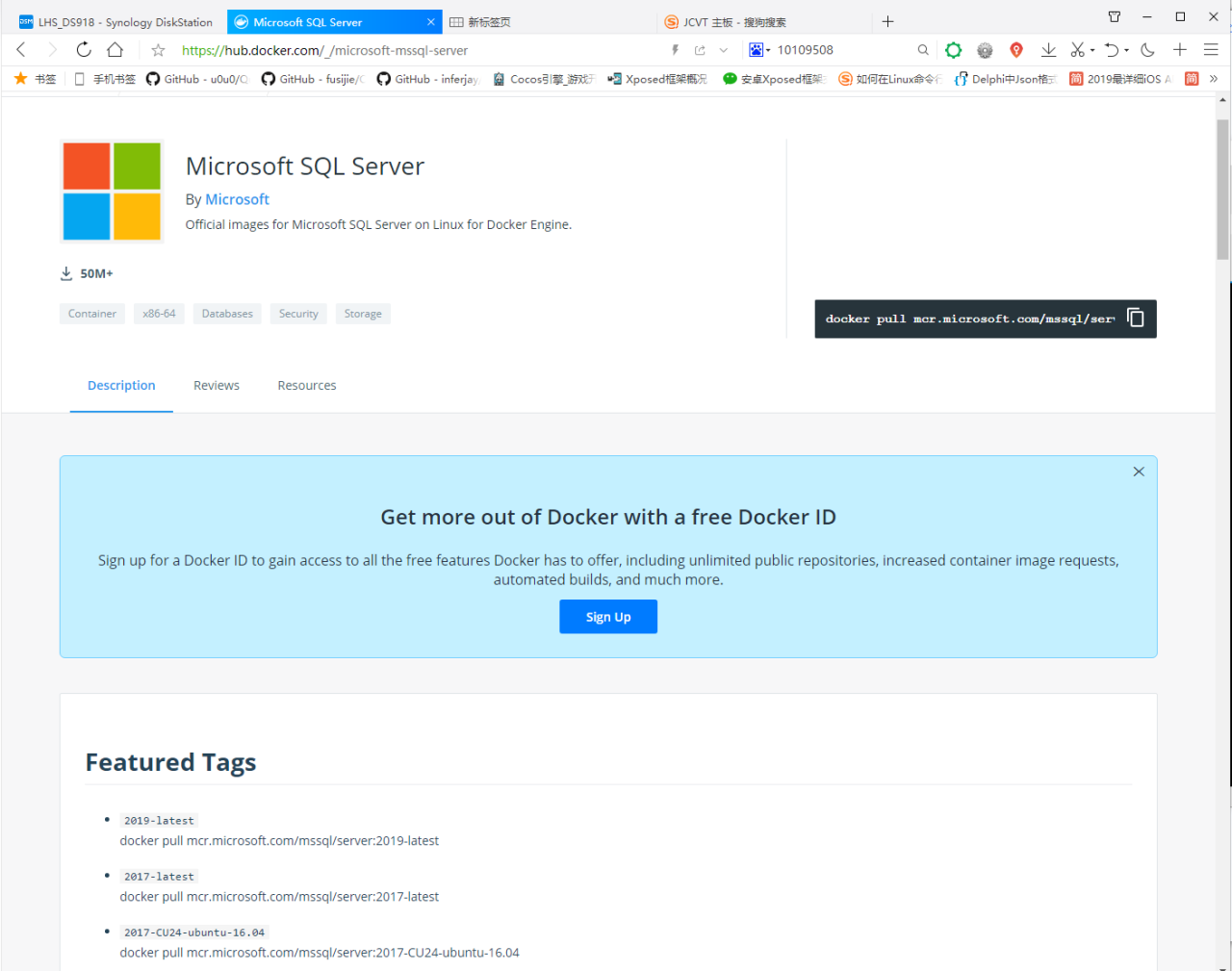This screenshot has height=971, width=1232.
Task: Click the 2017-latest tag label
Action: [x=159, y=877]
